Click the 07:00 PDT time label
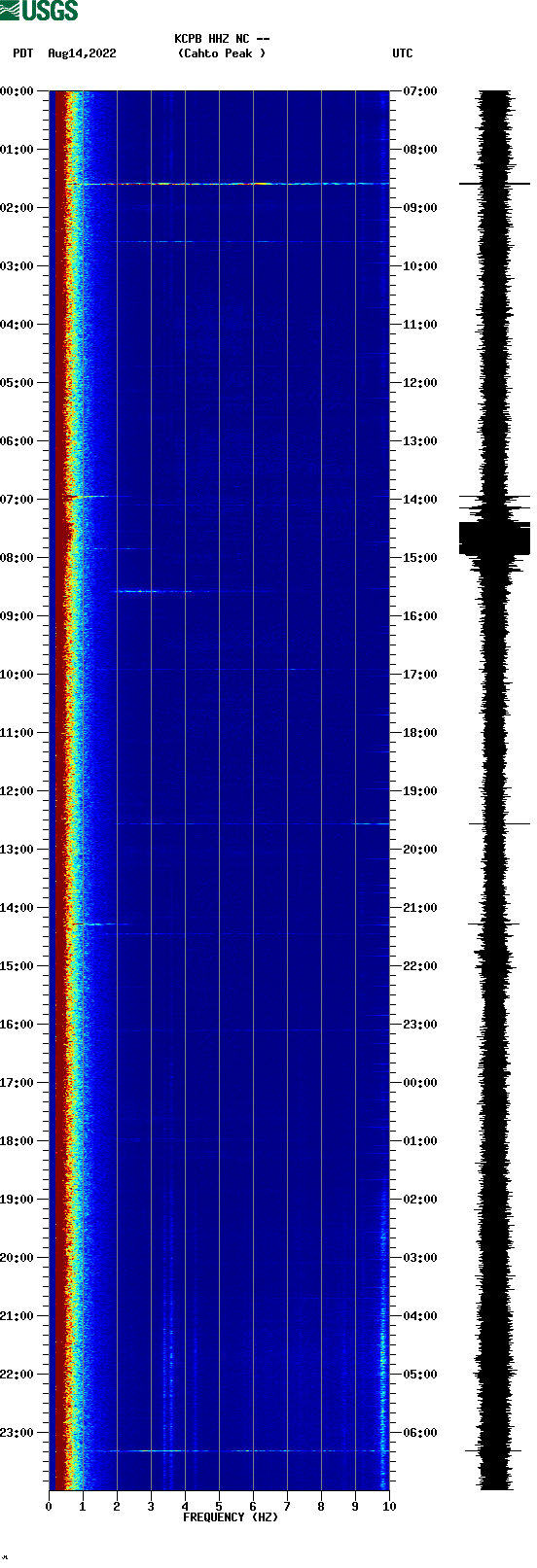 pyautogui.click(x=18, y=500)
